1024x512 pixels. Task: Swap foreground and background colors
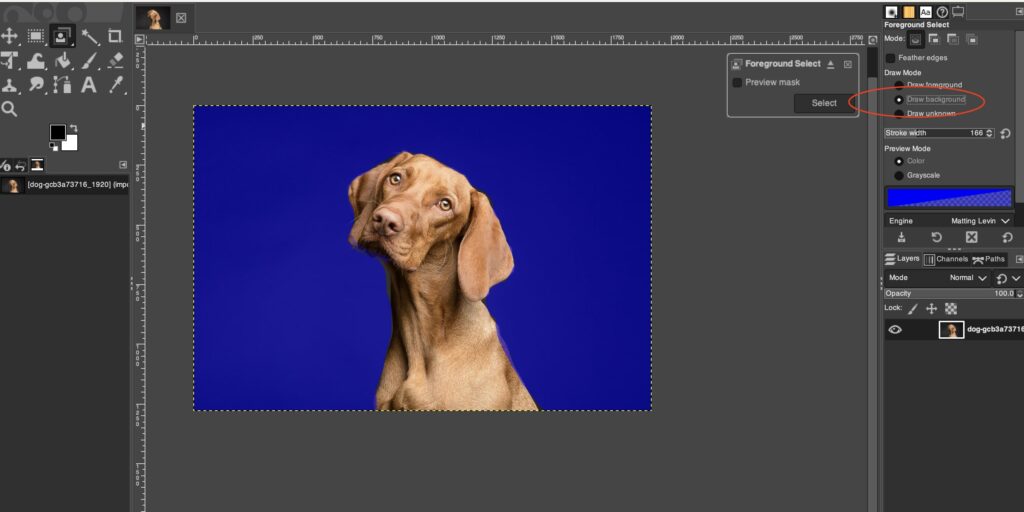pyautogui.click(x=74, y=128)
